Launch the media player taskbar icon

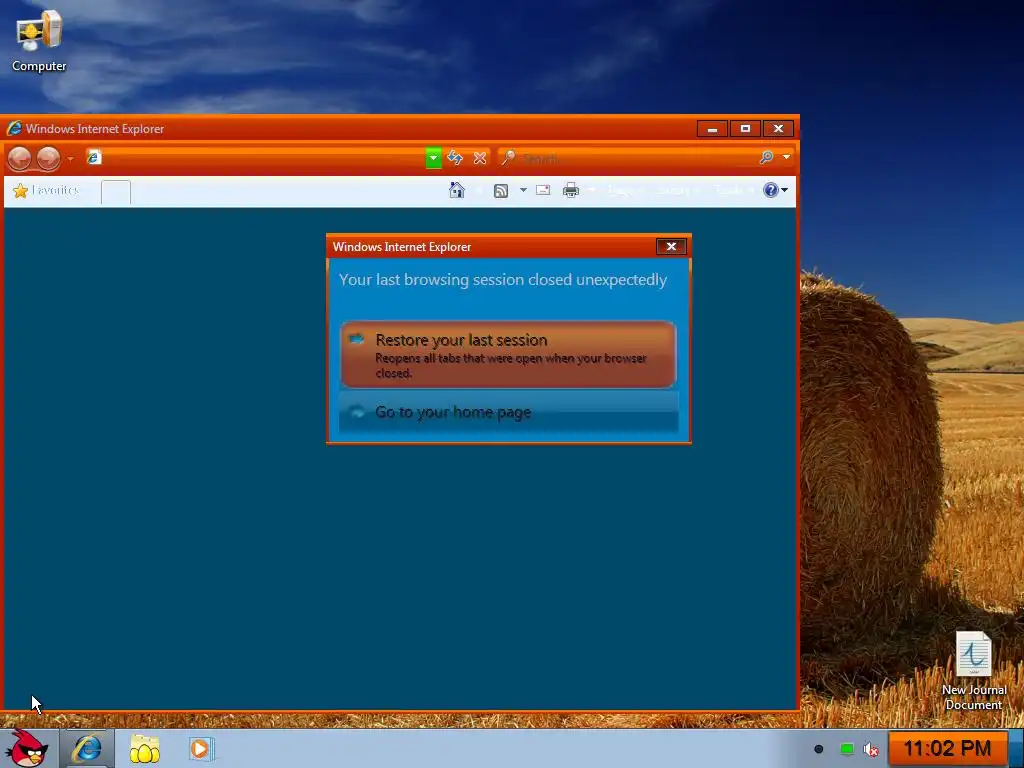coord(200,748)
